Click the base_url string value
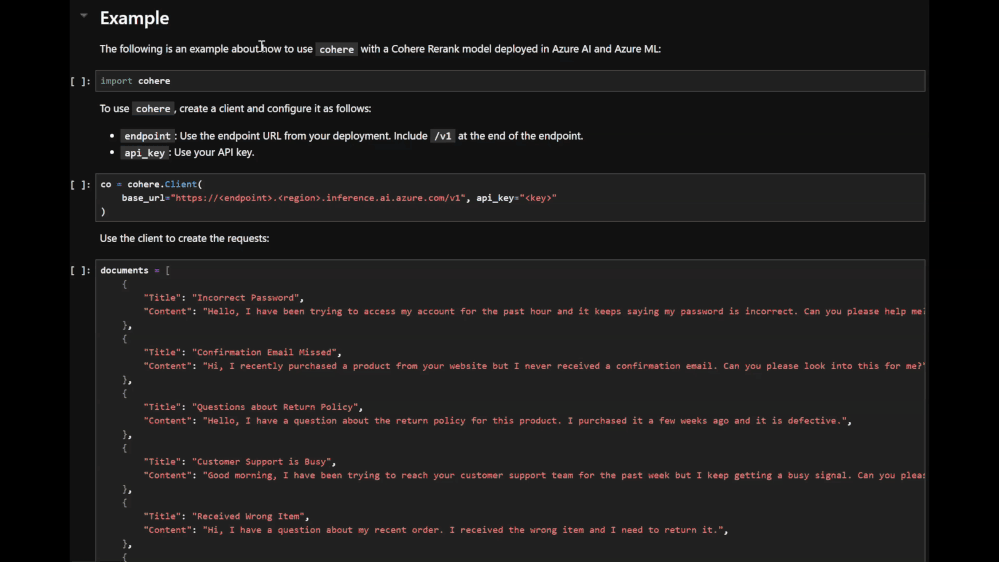 pyautogui.click(x=317, y=198)
